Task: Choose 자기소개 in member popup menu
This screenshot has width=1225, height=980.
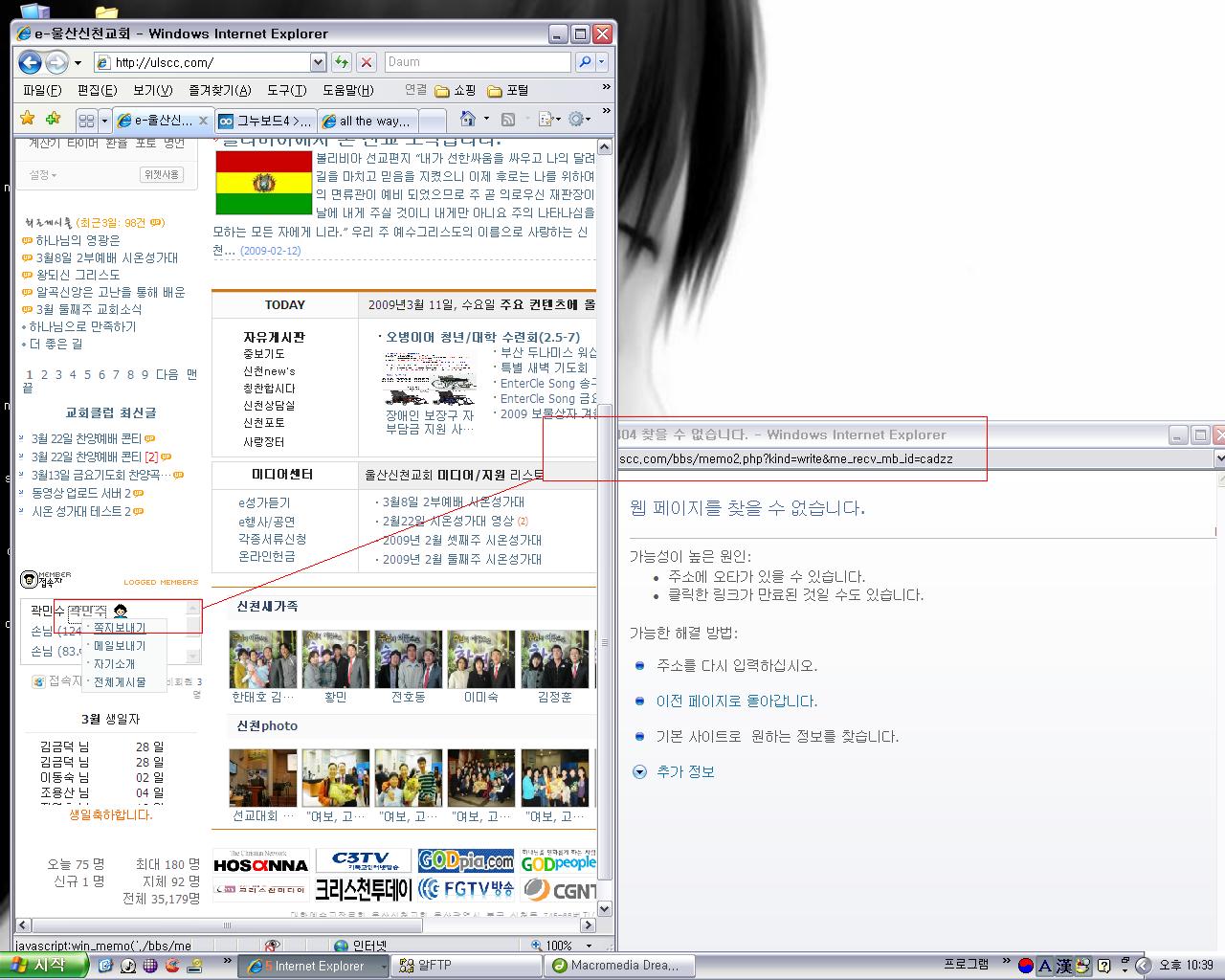Action: (x=115, y=664)
